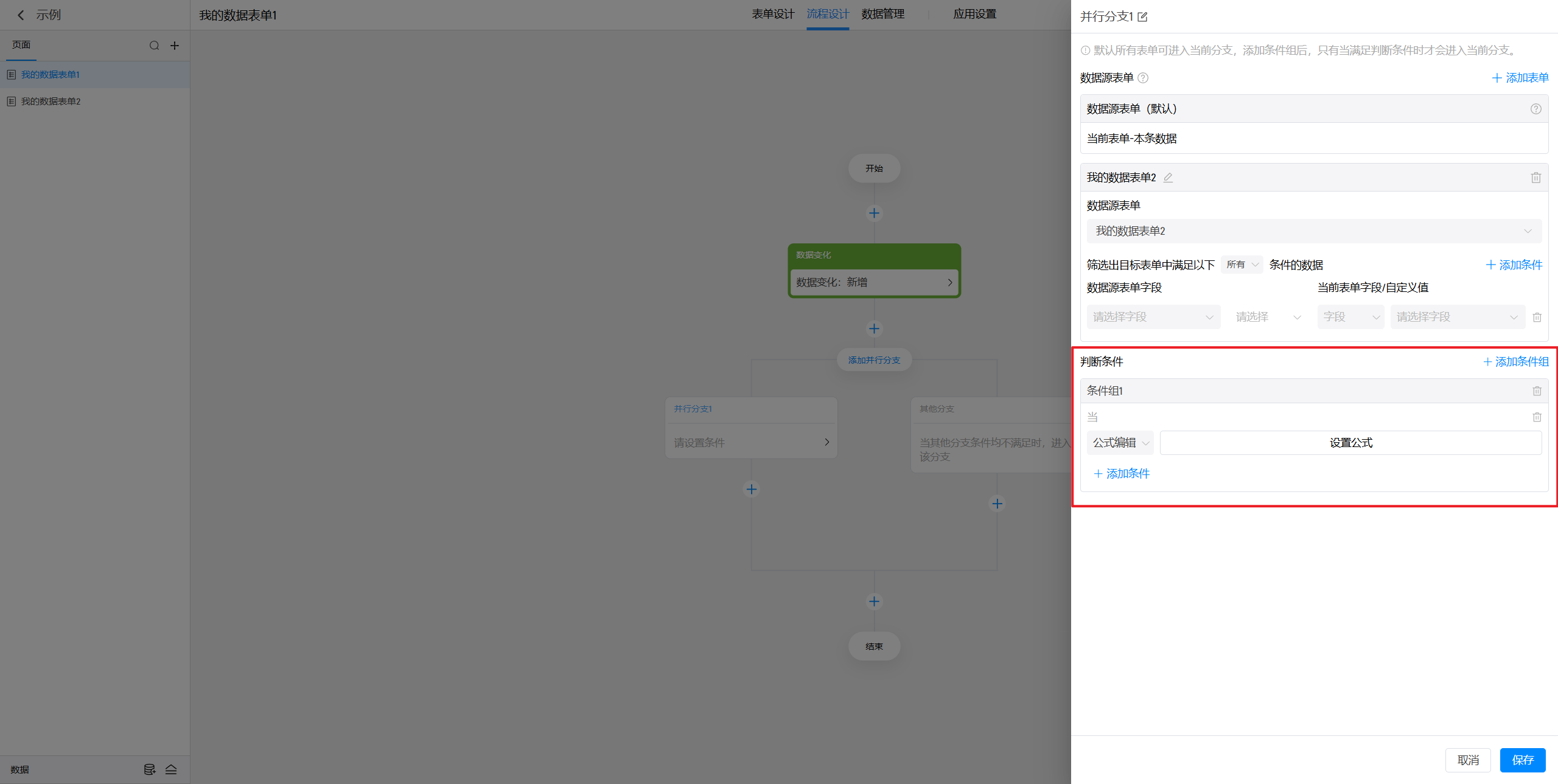Image resolution: width=1558 pixels, height=784 pixels.
Task: Switch to 表单设计 tab
Action: pyautogui.click(x=772, y=14)
